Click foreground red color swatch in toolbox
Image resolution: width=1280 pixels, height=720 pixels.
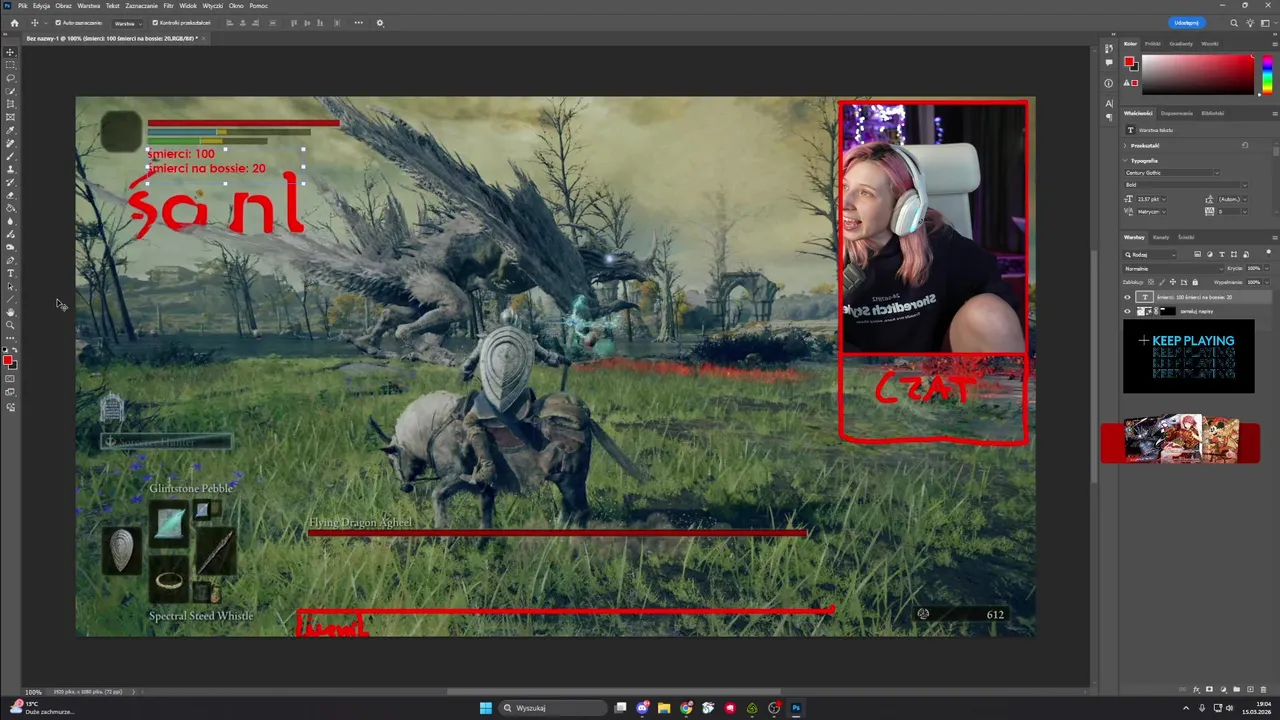(8, 359)
